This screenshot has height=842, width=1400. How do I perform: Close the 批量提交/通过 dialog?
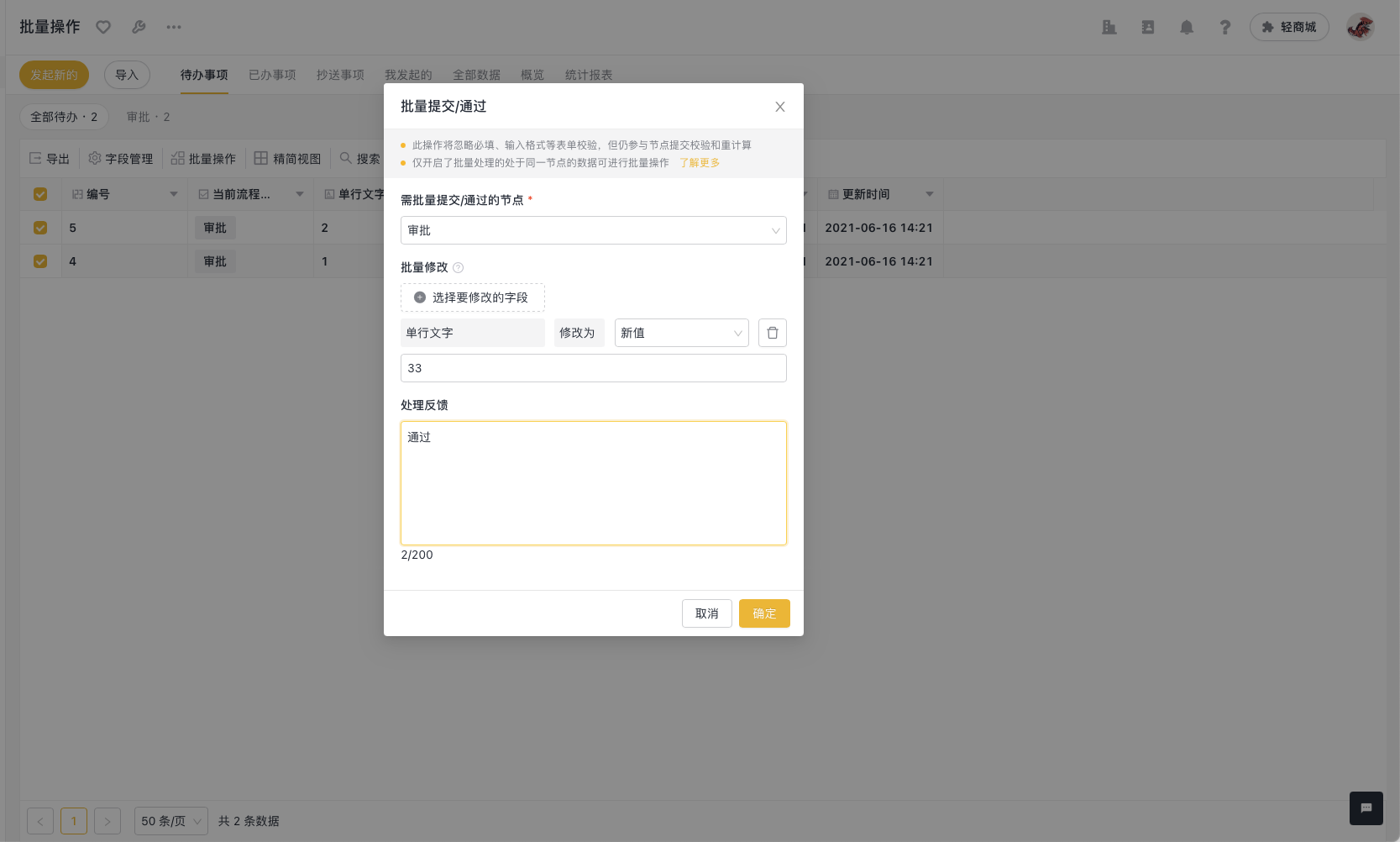(780, 107)
